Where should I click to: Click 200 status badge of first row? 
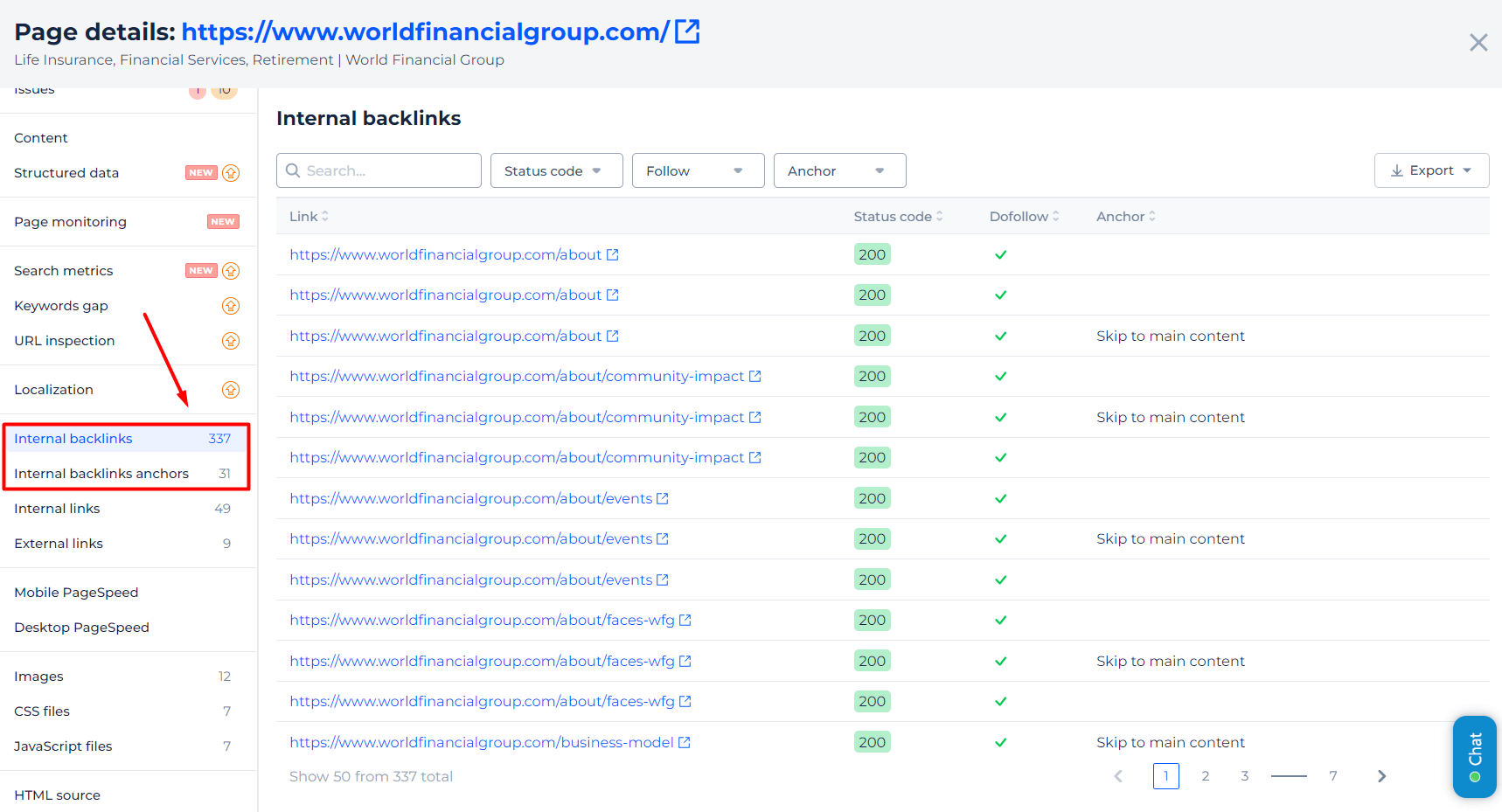pyautogui.click(x=873, y=254)
